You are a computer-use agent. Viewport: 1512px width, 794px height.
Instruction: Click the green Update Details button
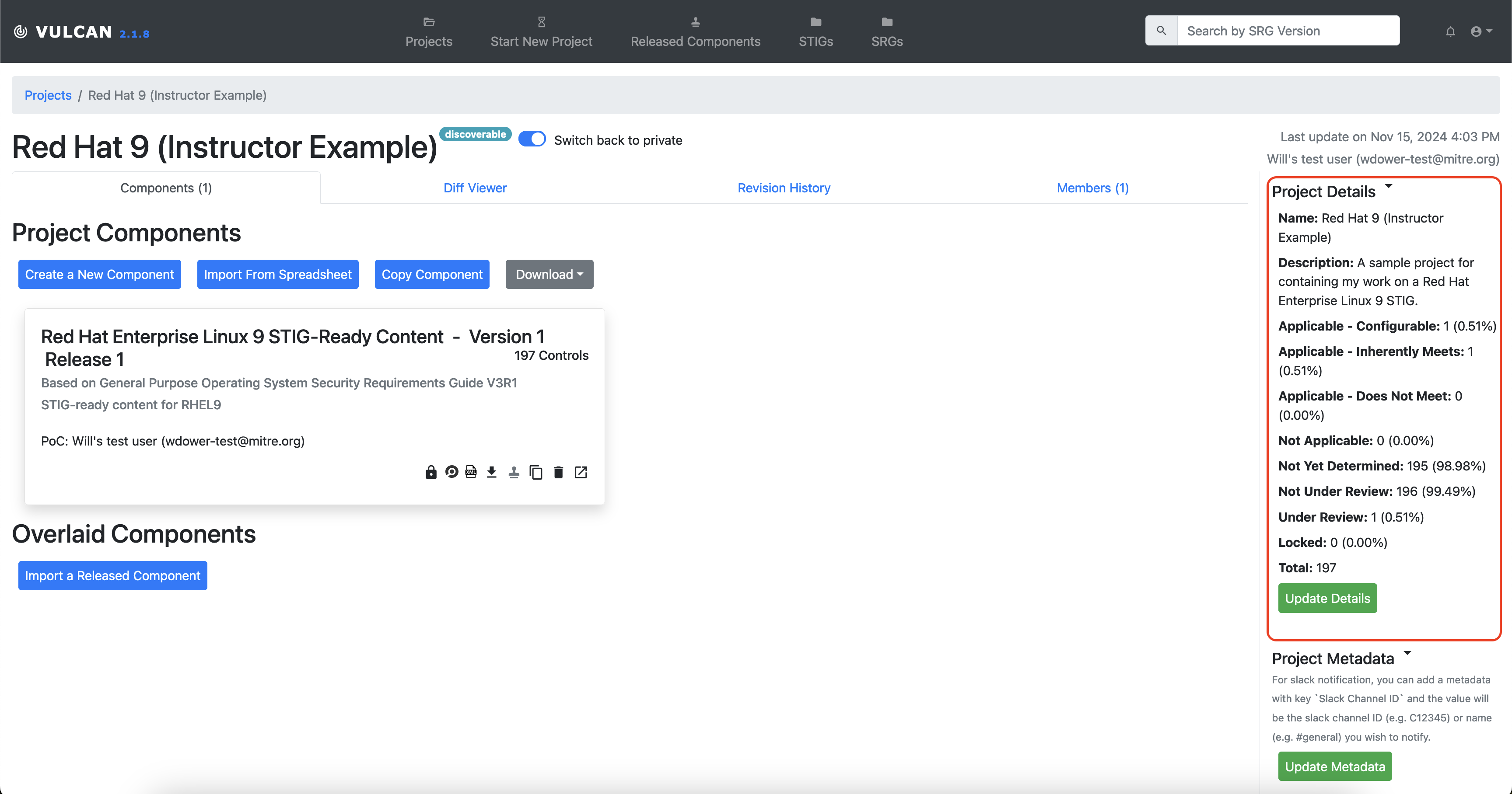(1327, 598)
